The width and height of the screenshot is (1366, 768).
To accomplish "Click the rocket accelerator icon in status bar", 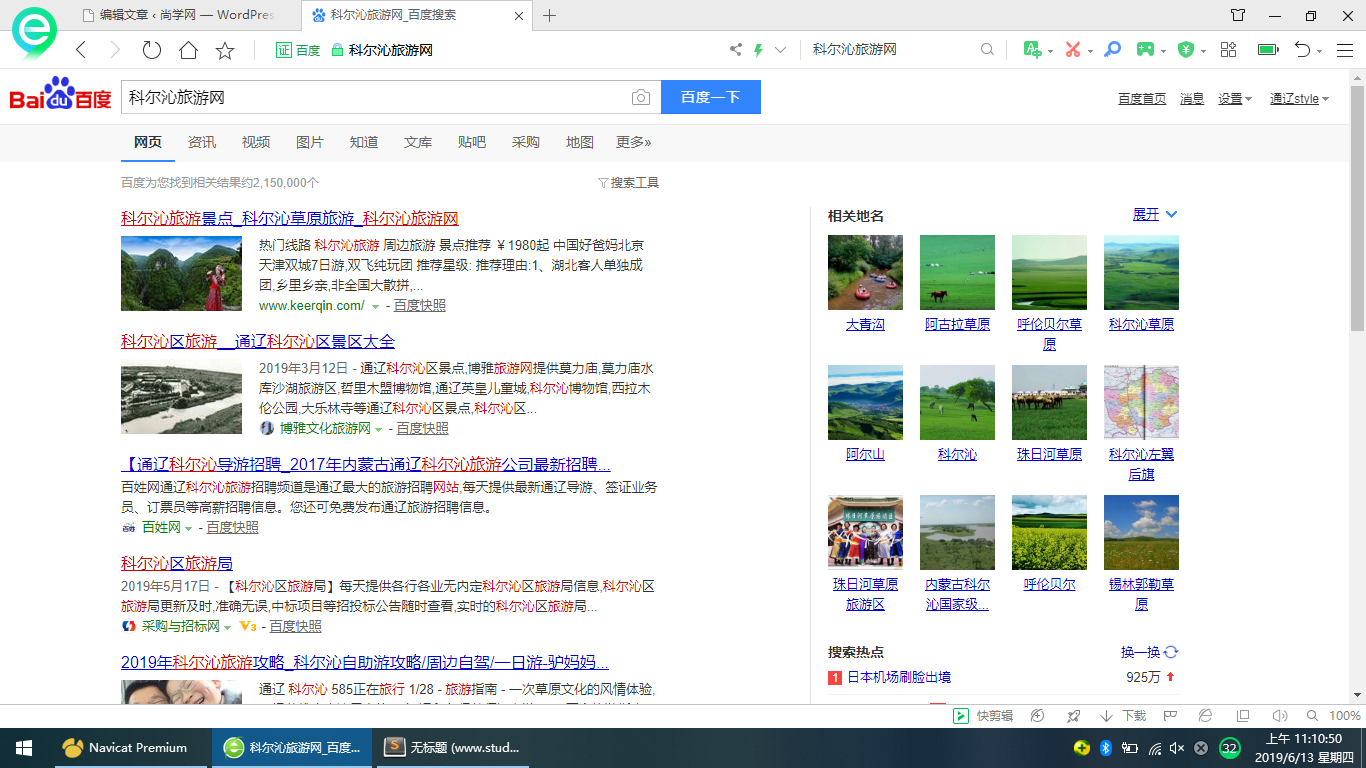I will click(1073, 716).
